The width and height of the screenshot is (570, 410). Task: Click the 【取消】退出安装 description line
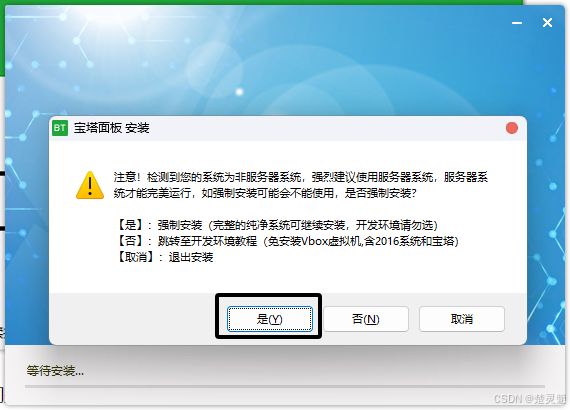click(x=164, y=257)
